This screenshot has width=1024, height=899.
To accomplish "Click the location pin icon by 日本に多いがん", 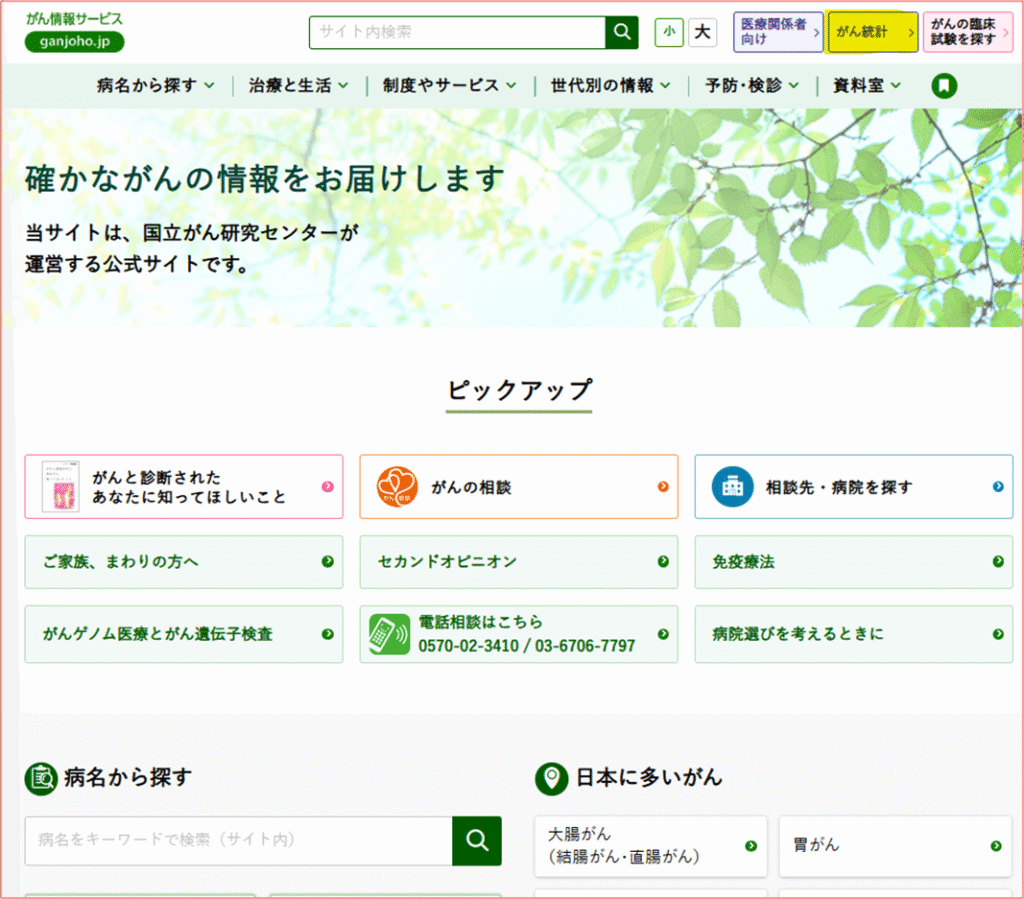I will click(551, 778).
